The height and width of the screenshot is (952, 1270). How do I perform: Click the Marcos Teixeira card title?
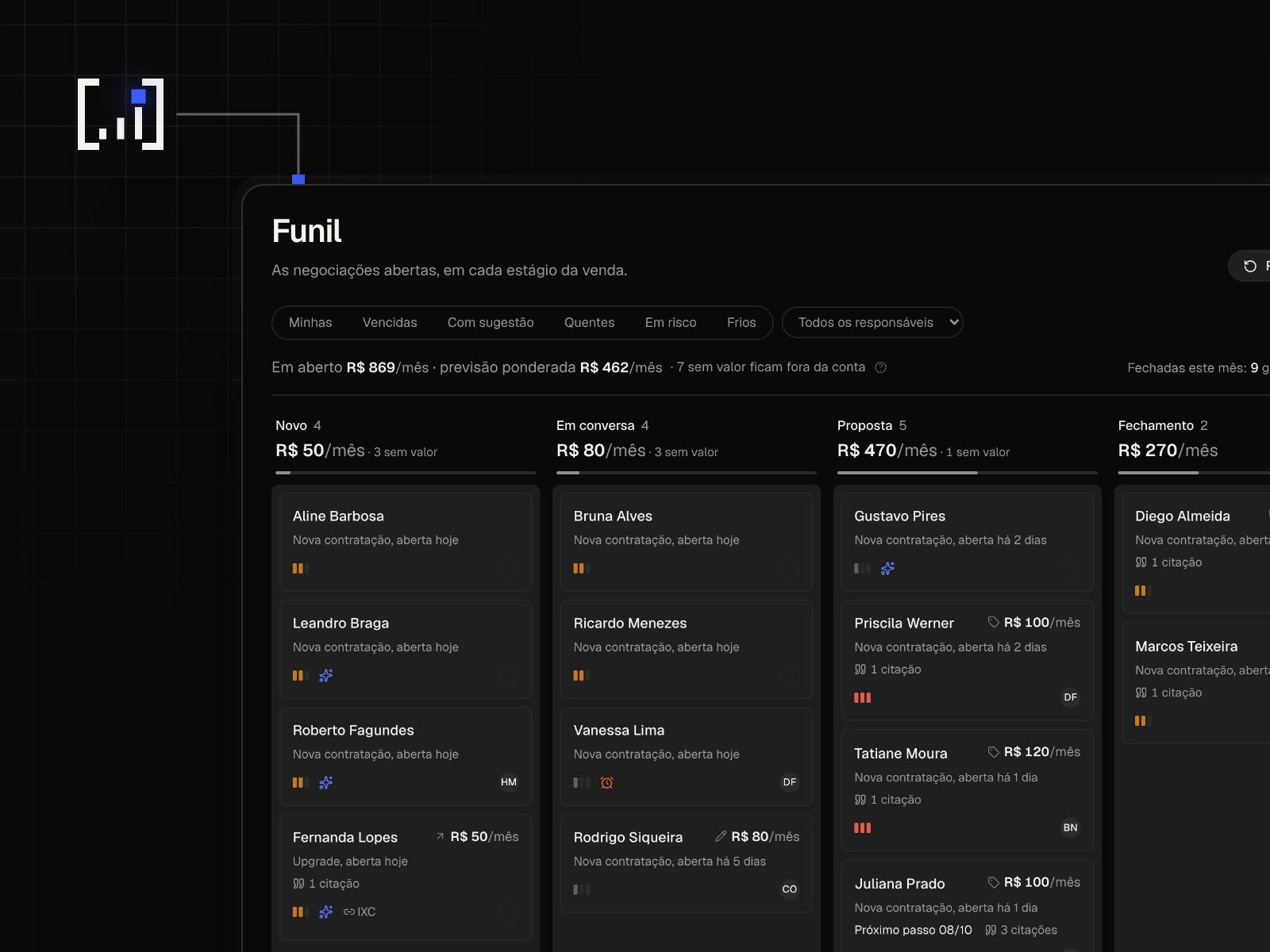pos(1187,646)
